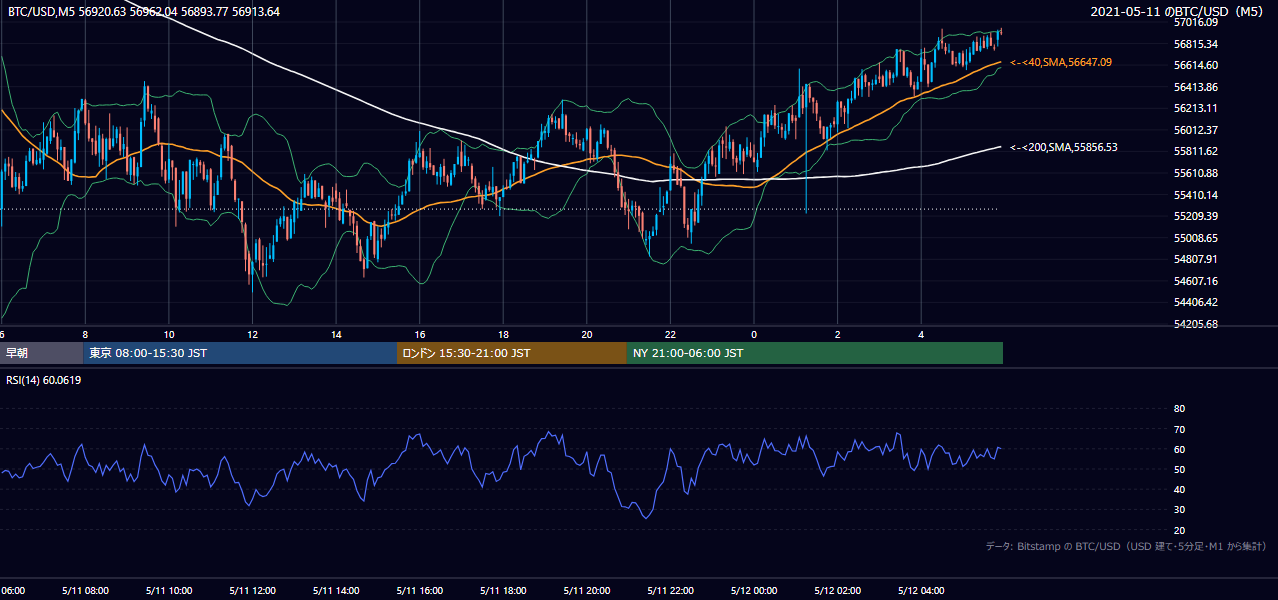Click the bottom time label 5/11 12:00
The image size is (1278, 600).
pos(251,590)
